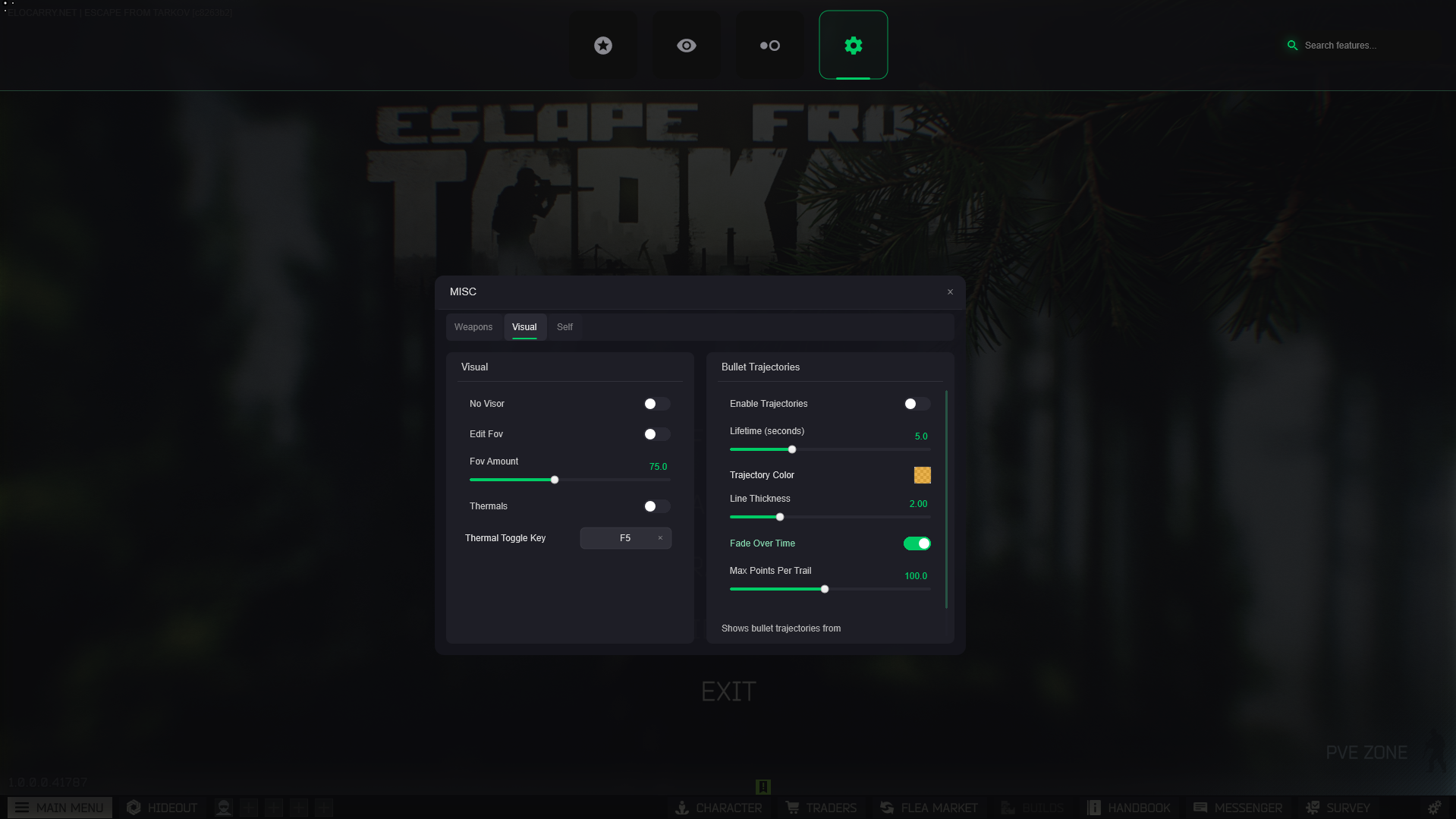Switch to the Weapons tab
The image size is (1456, 819).
point(473,327)
